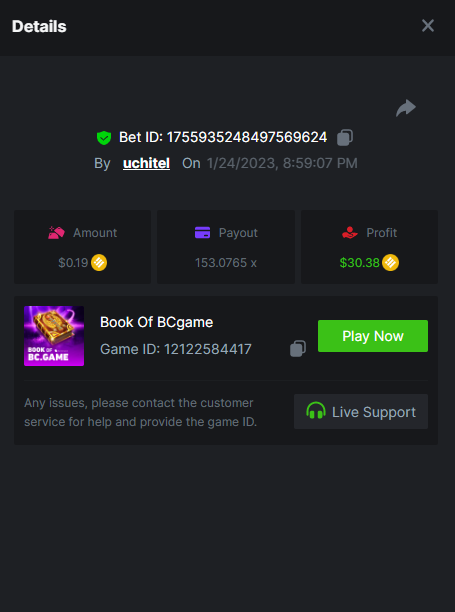
Task: Open Live Support chat
Action: tap(361, 412)
